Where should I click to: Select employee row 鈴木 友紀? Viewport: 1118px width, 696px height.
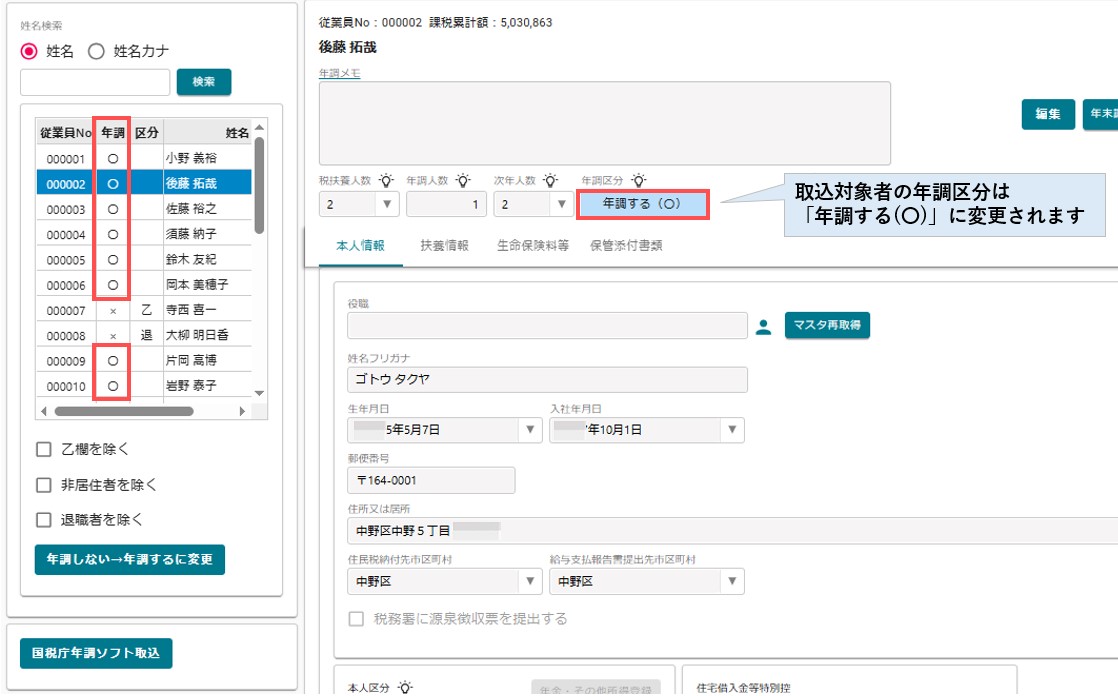(x=144, y=260)
